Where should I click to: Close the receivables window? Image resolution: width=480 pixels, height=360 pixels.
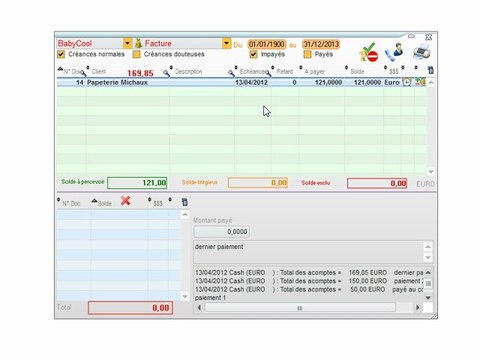tap(428, 37)
